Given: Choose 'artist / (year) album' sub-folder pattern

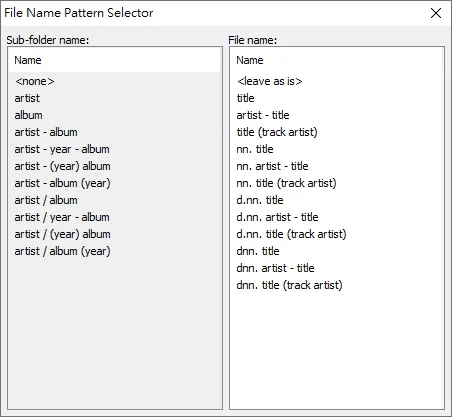Looking at the screenshot, I should click(x=62, y=234).
